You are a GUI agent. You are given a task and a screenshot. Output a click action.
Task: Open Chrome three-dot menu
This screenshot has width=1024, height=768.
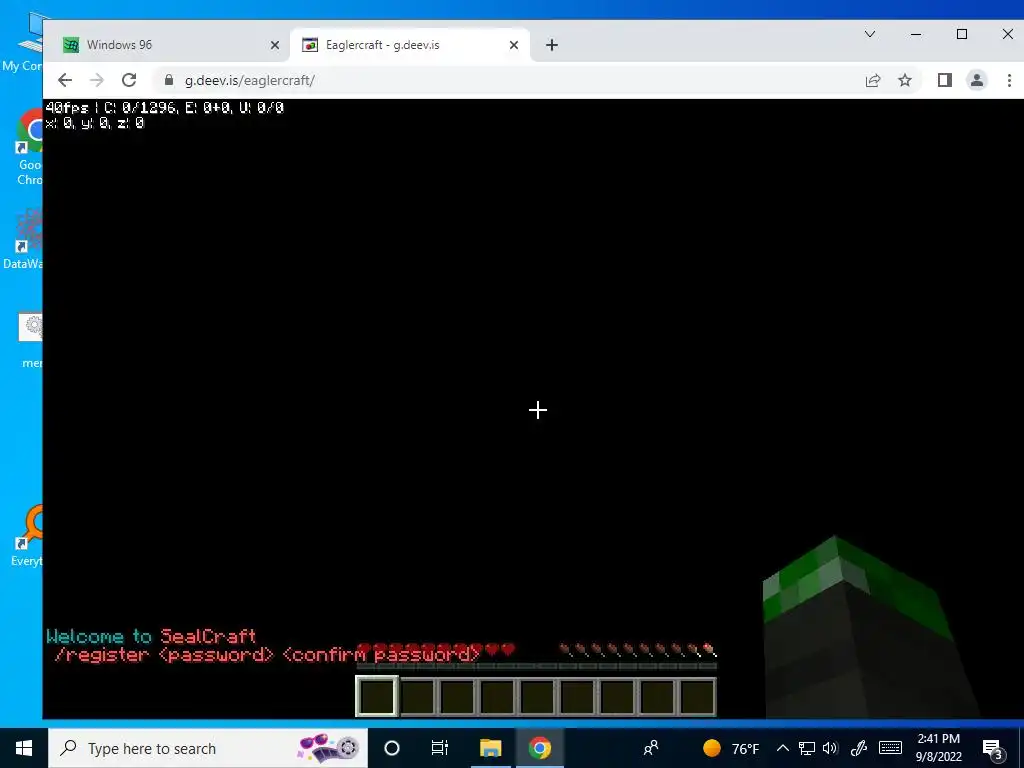1010,80
